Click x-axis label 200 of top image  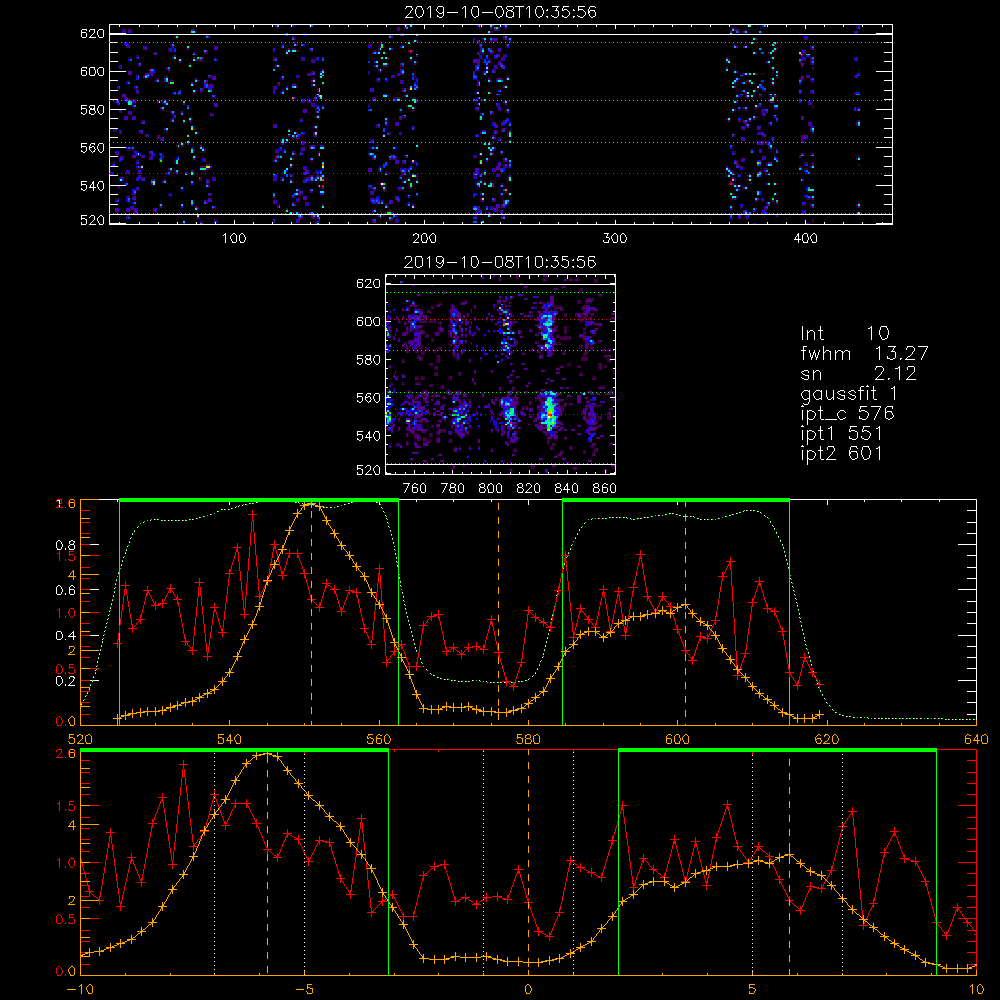(424, 239)
